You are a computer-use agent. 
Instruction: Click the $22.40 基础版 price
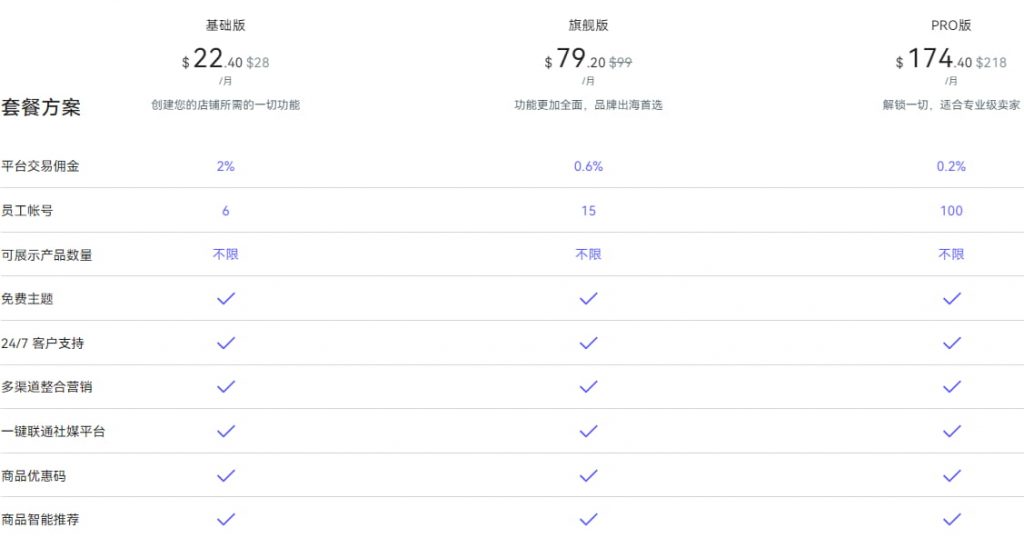point(212,60)
